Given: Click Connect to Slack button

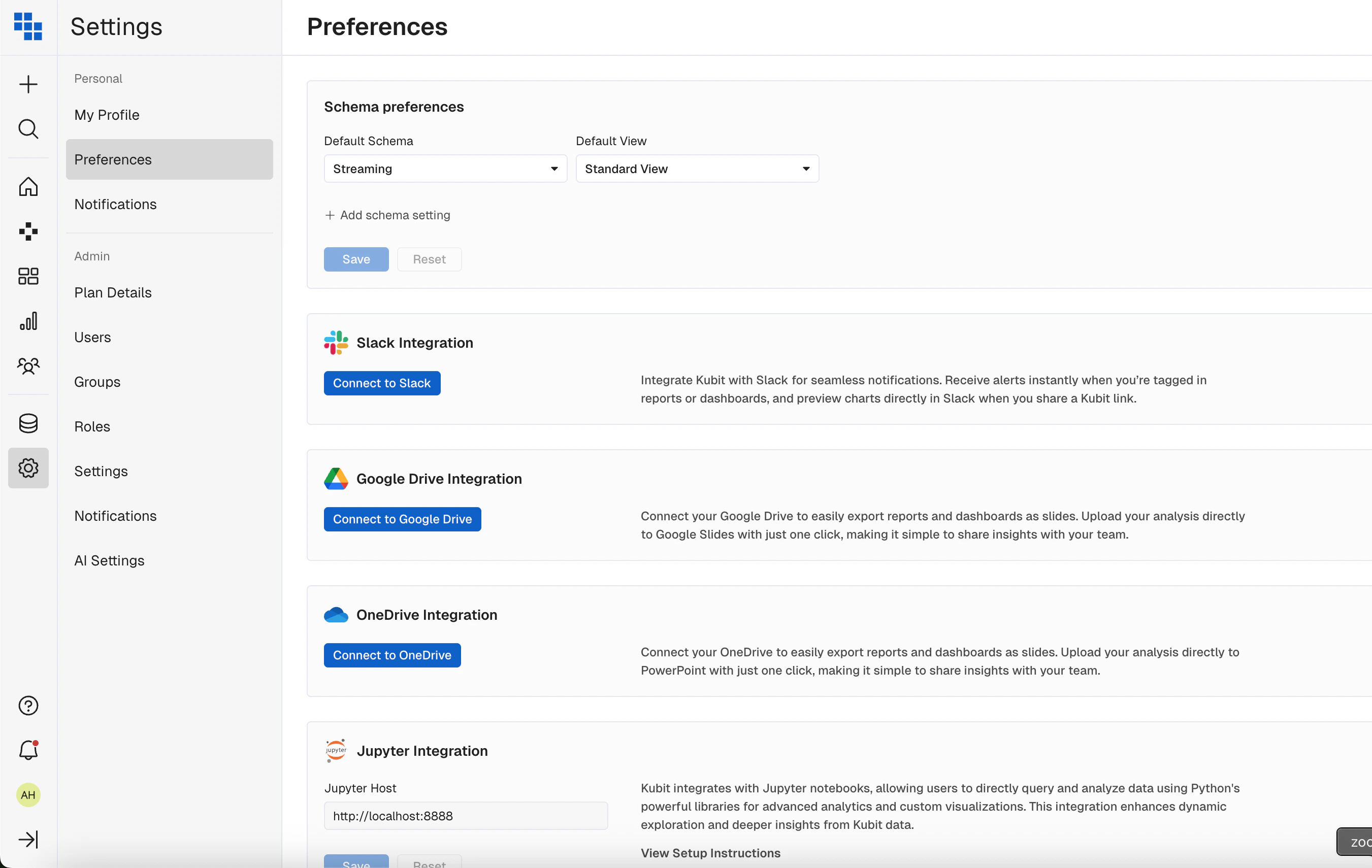Looking at the screenshot, I should coord(382,383).
